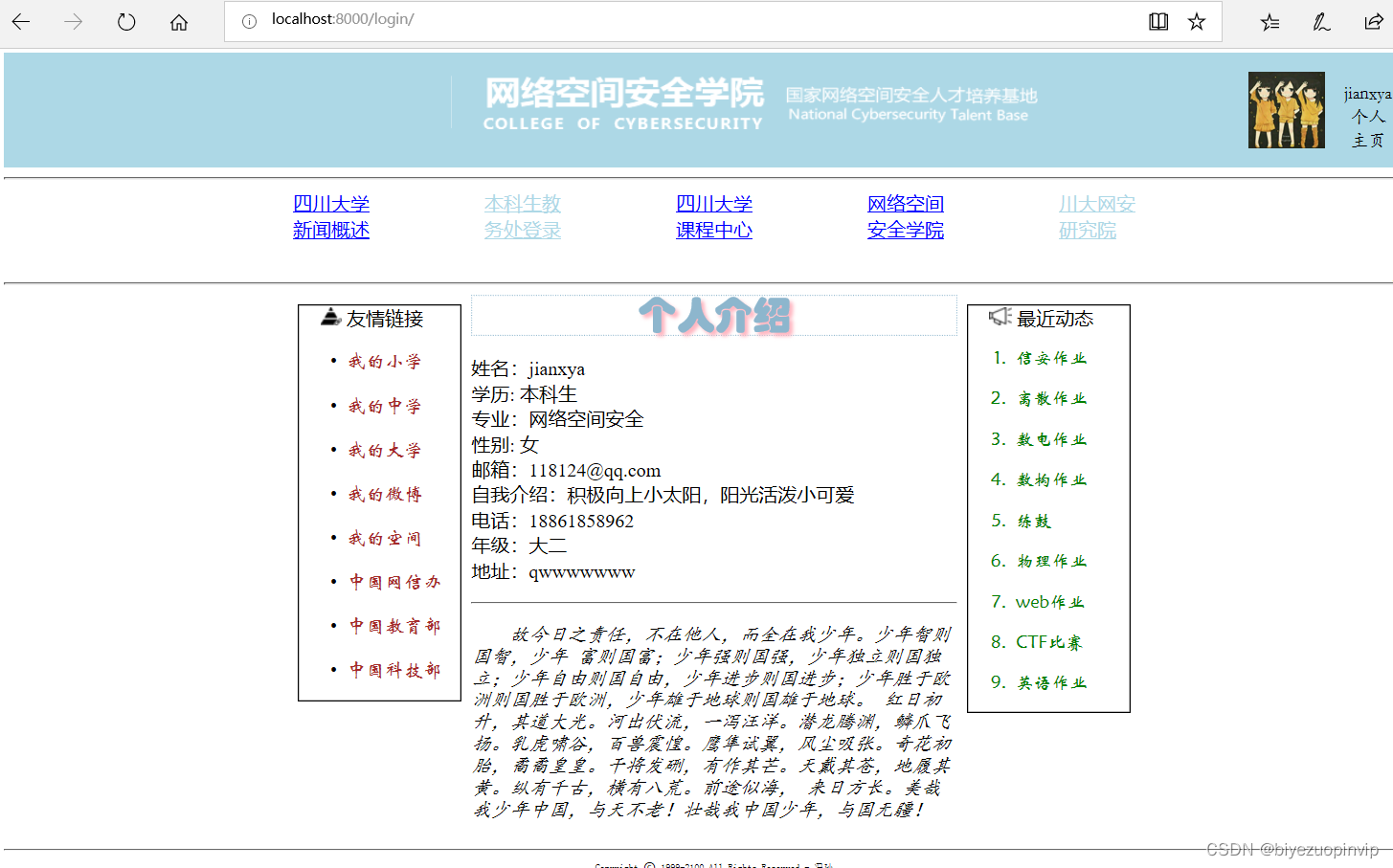Click the 姓名 jianxya line

528,368
